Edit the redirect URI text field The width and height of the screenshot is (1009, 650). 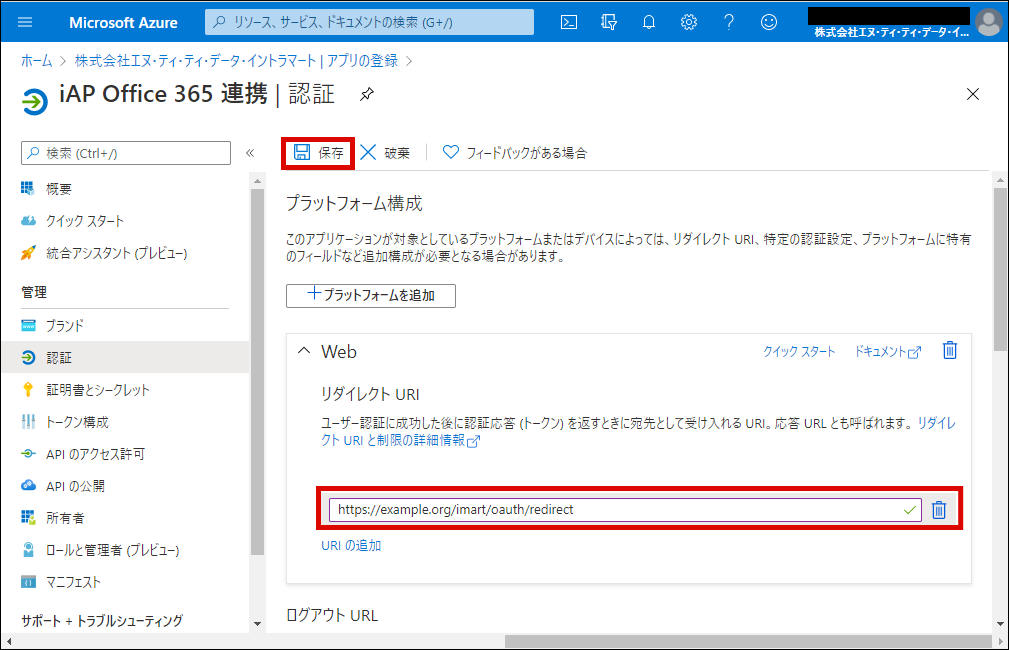(x=625, y=510)
